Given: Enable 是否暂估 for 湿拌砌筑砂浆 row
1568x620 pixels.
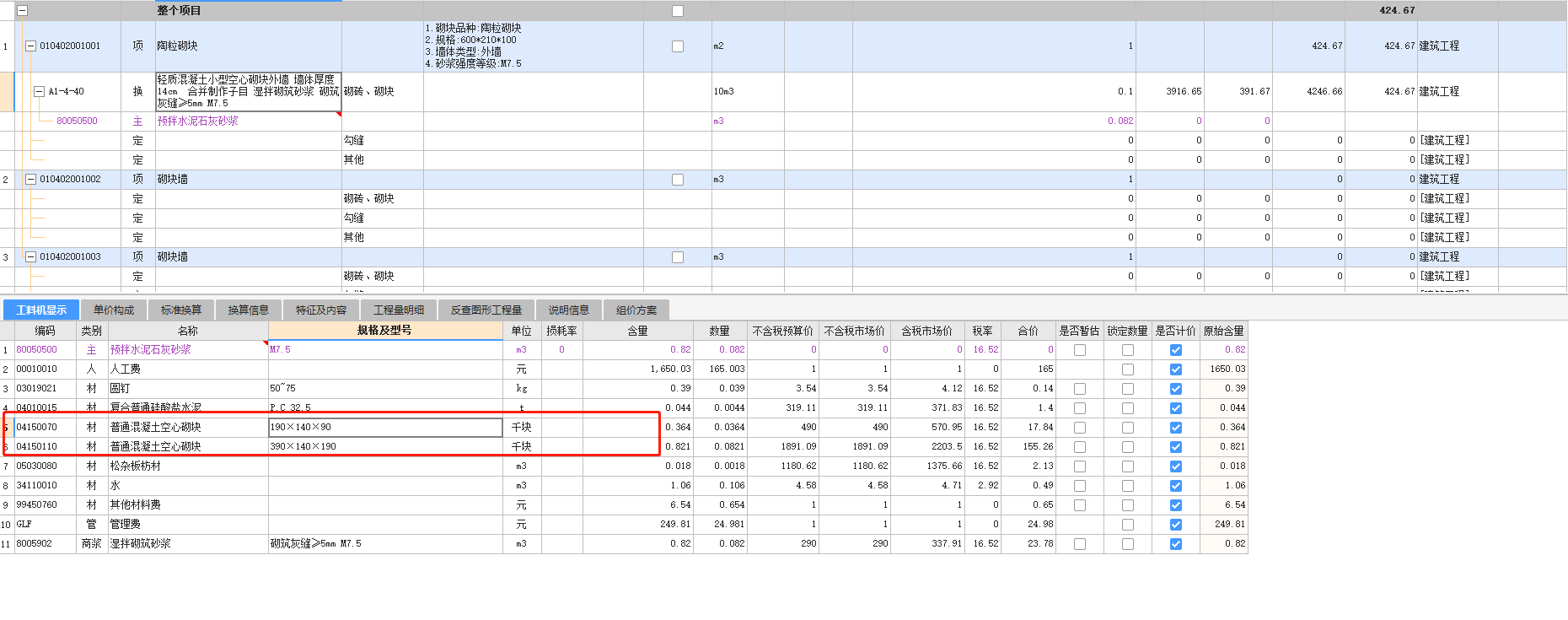Looking at the screenshot, I should click(x=1080, y=544).
